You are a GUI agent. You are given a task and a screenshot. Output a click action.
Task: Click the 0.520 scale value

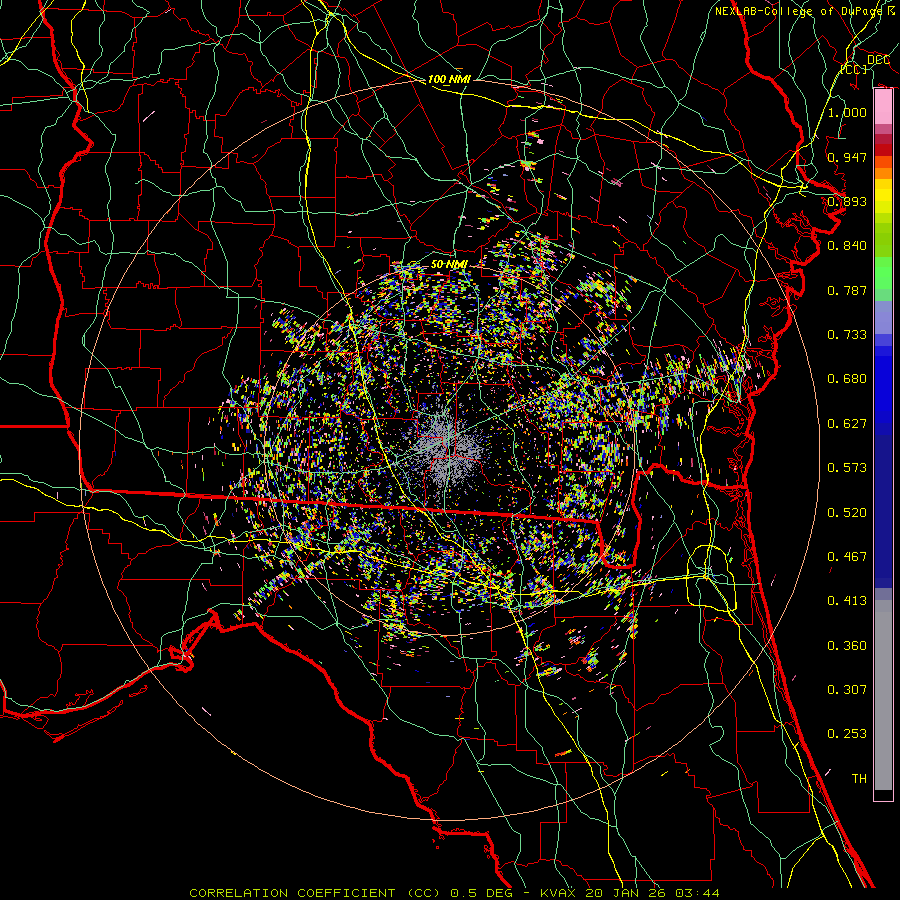pos(847,513)
